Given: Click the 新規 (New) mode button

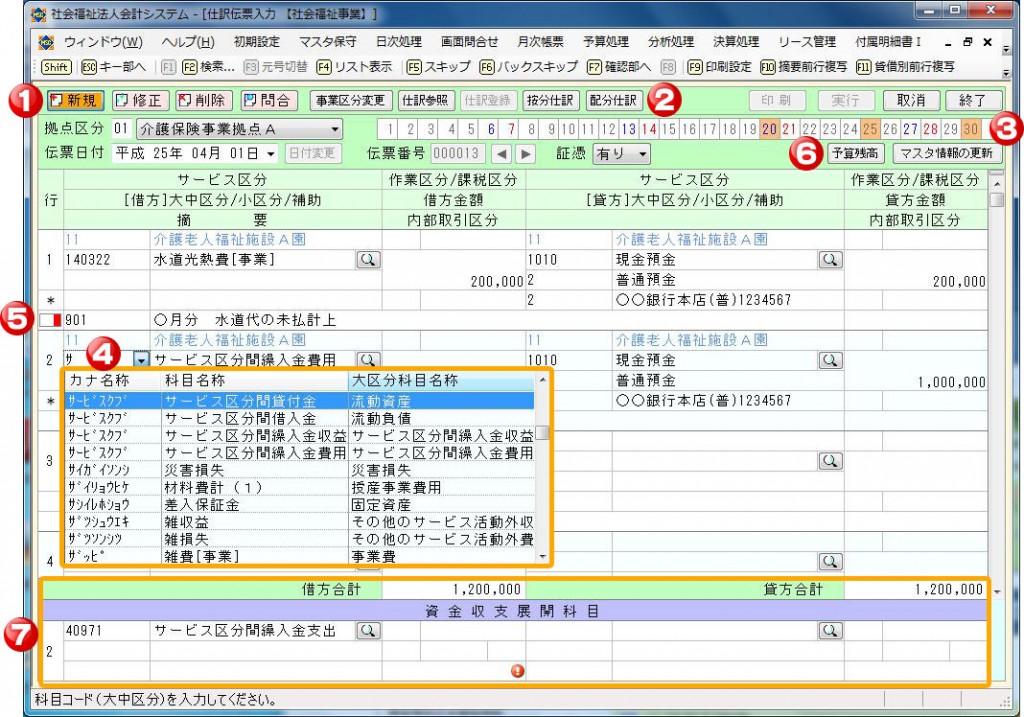Looking at the screenshot, I should 75,100.
